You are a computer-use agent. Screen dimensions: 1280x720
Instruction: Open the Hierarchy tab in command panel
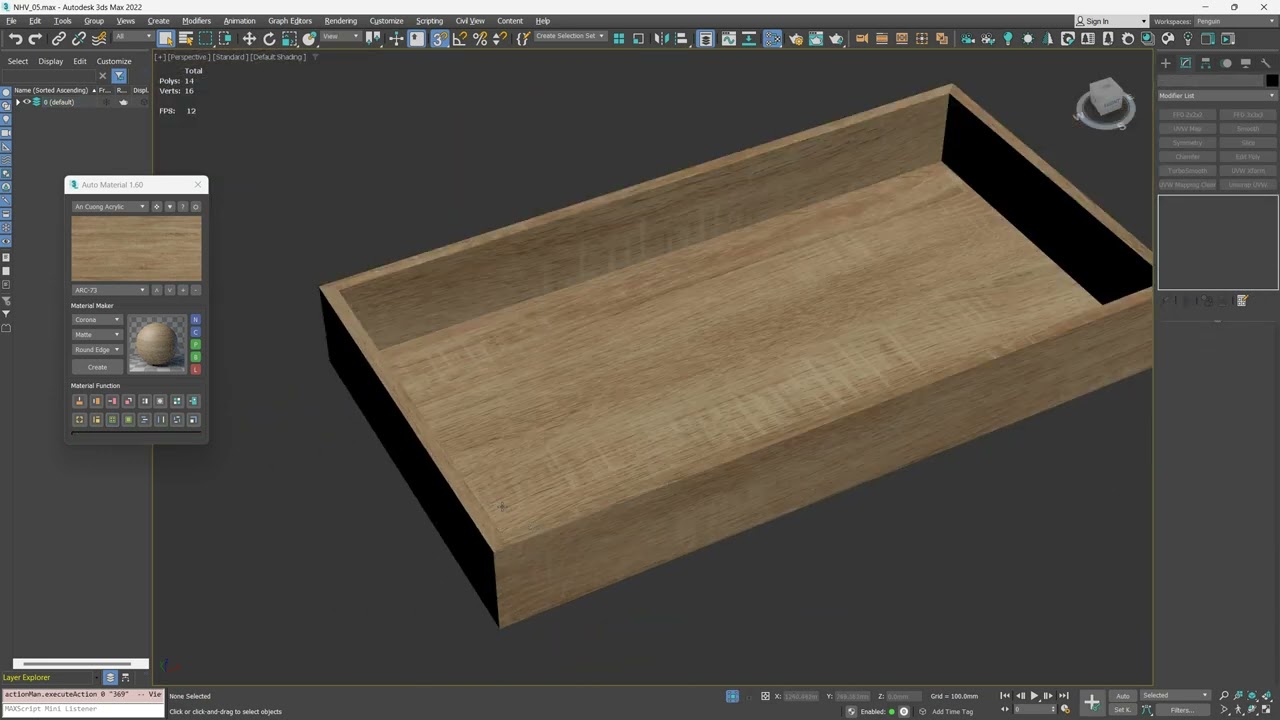pyautogui.click(x=1206, y=63)
